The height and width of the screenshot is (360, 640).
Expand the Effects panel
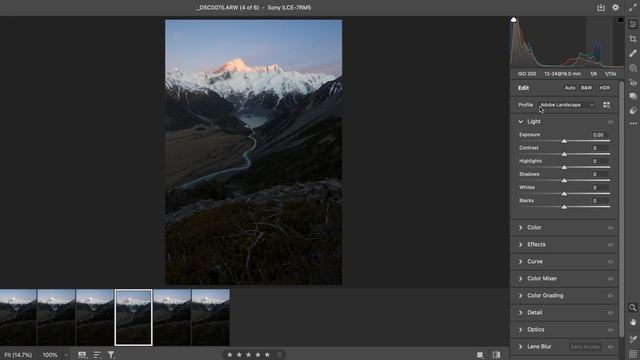tap(520, 244)
